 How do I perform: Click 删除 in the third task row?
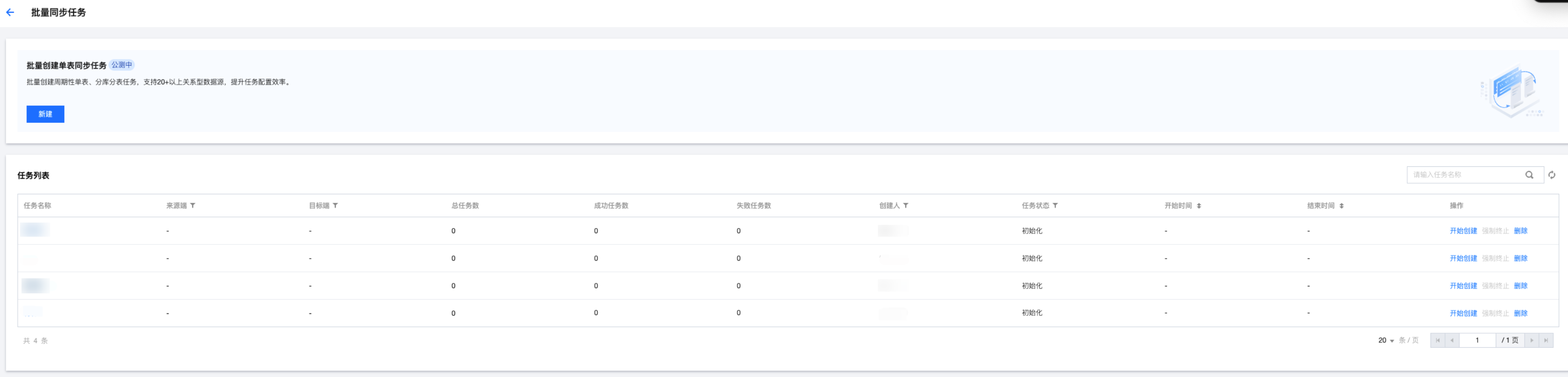click(1520, 286)
